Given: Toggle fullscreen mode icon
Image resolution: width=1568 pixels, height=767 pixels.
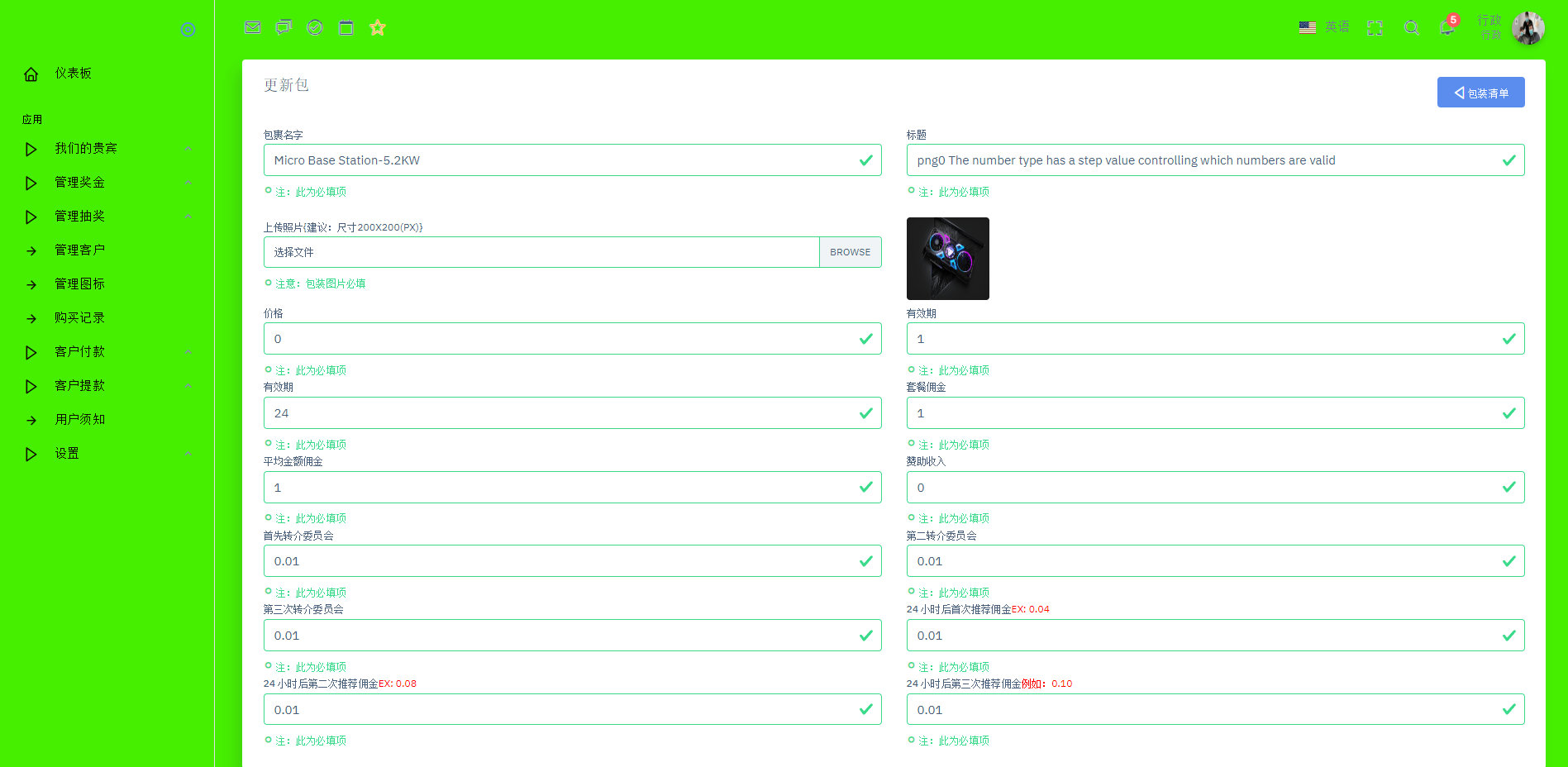Looking at the screenshot, I should tap(1375, 28).
